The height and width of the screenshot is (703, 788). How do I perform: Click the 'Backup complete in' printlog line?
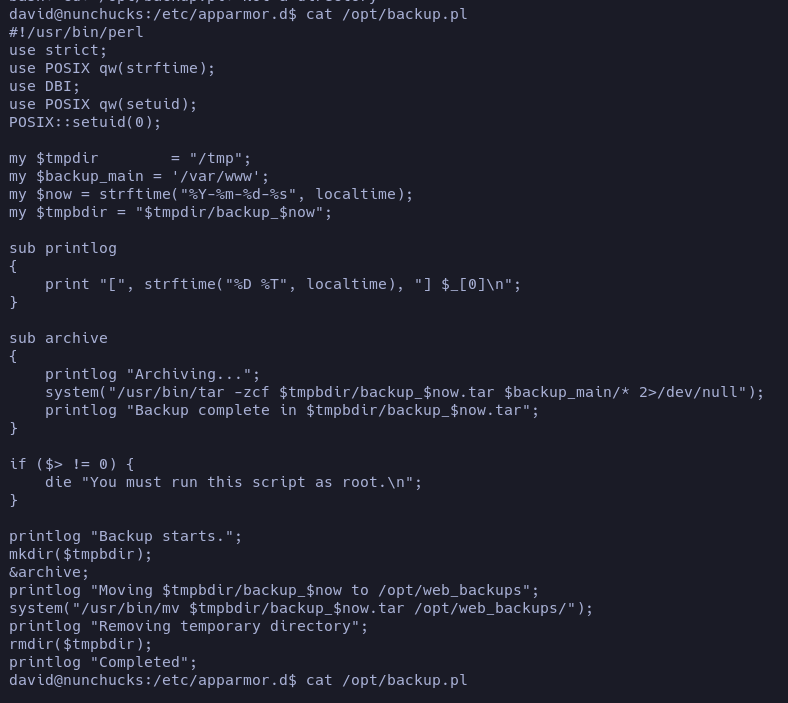tap(292, 410)
